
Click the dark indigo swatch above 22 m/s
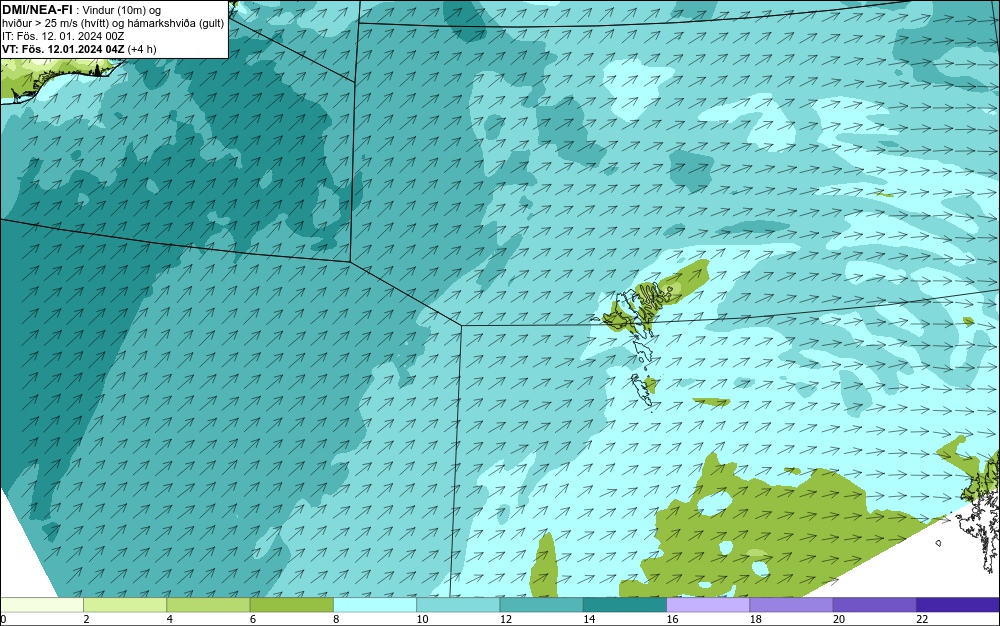[958, 604]
